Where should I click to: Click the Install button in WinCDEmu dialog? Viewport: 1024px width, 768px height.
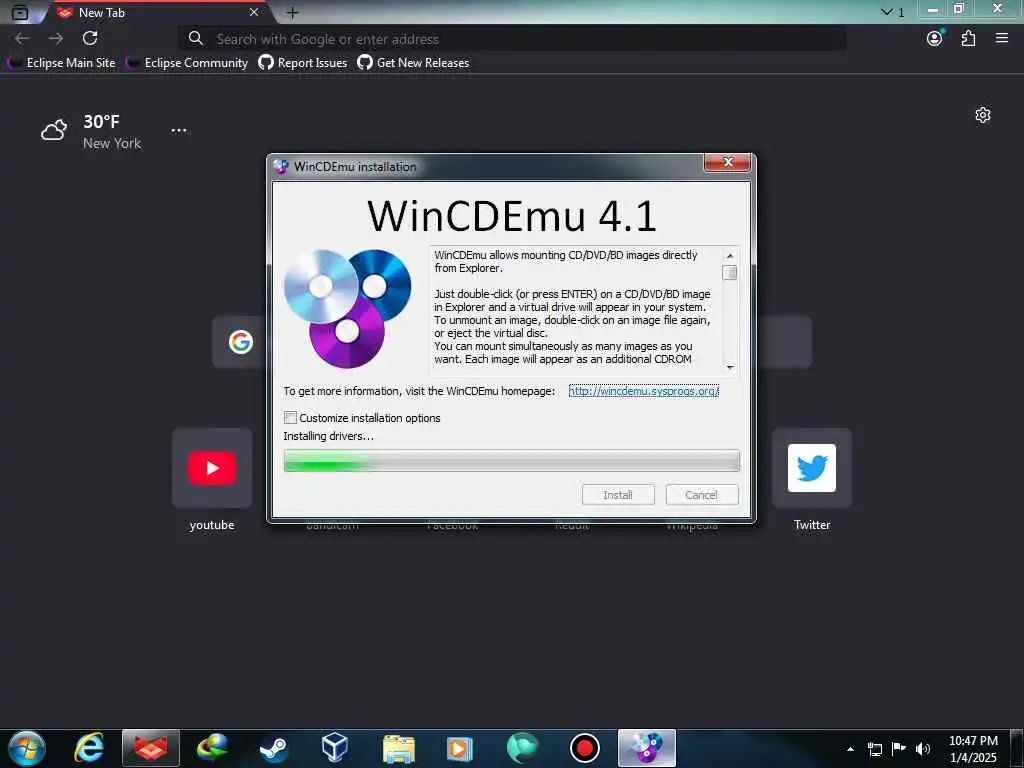click(618, 495)
